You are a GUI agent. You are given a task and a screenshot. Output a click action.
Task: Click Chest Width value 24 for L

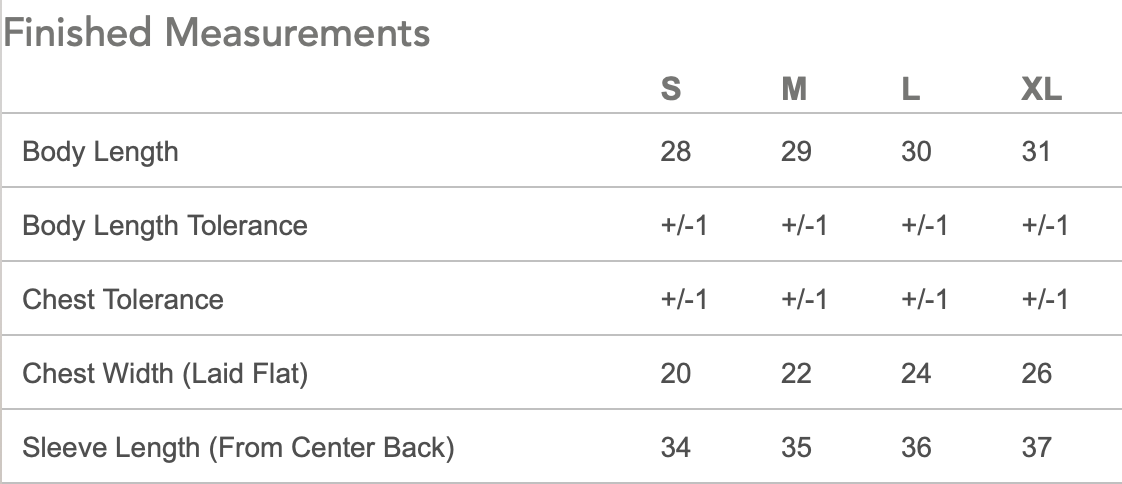(x=916, y=373)
